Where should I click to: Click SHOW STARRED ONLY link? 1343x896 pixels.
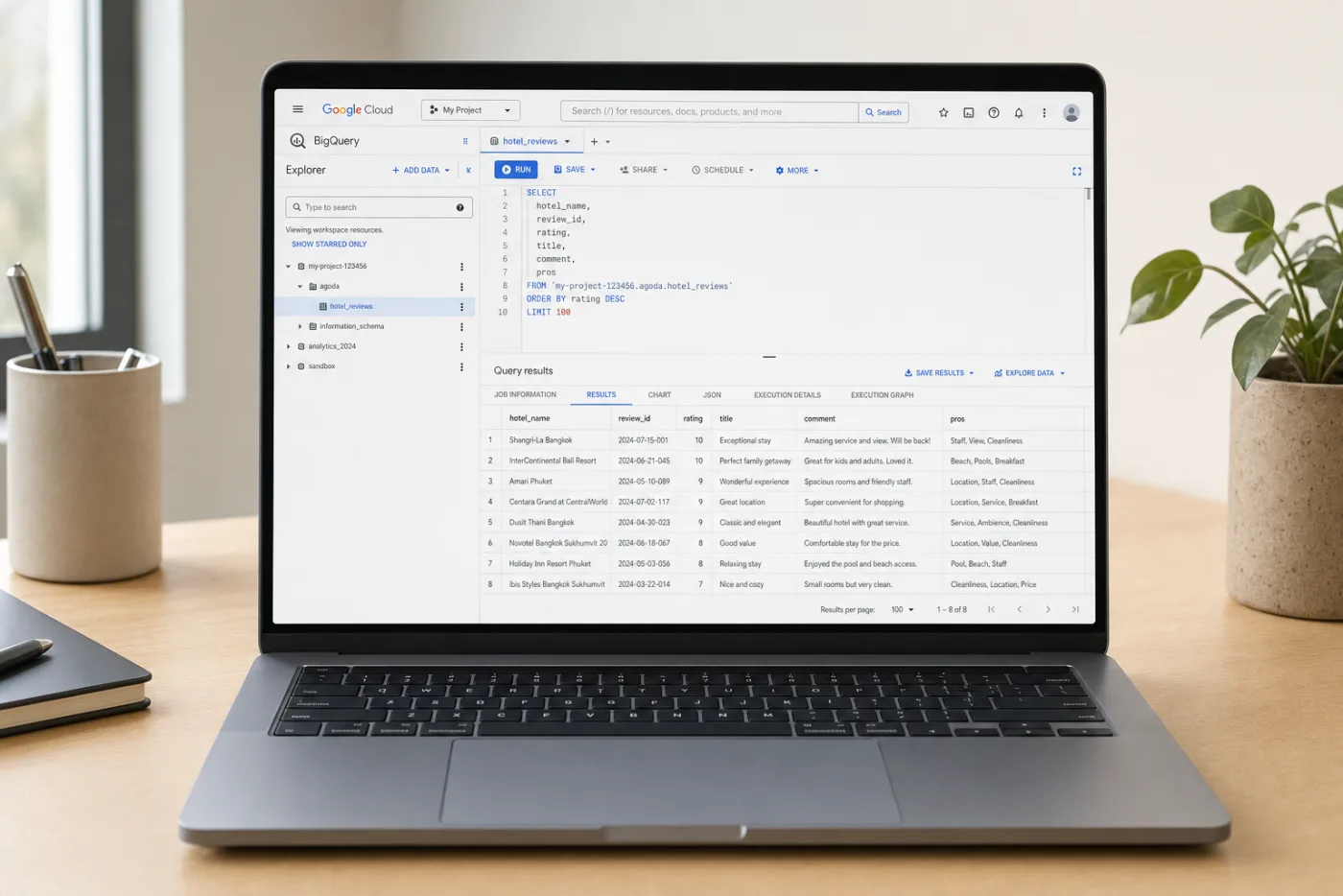point(329,245)
